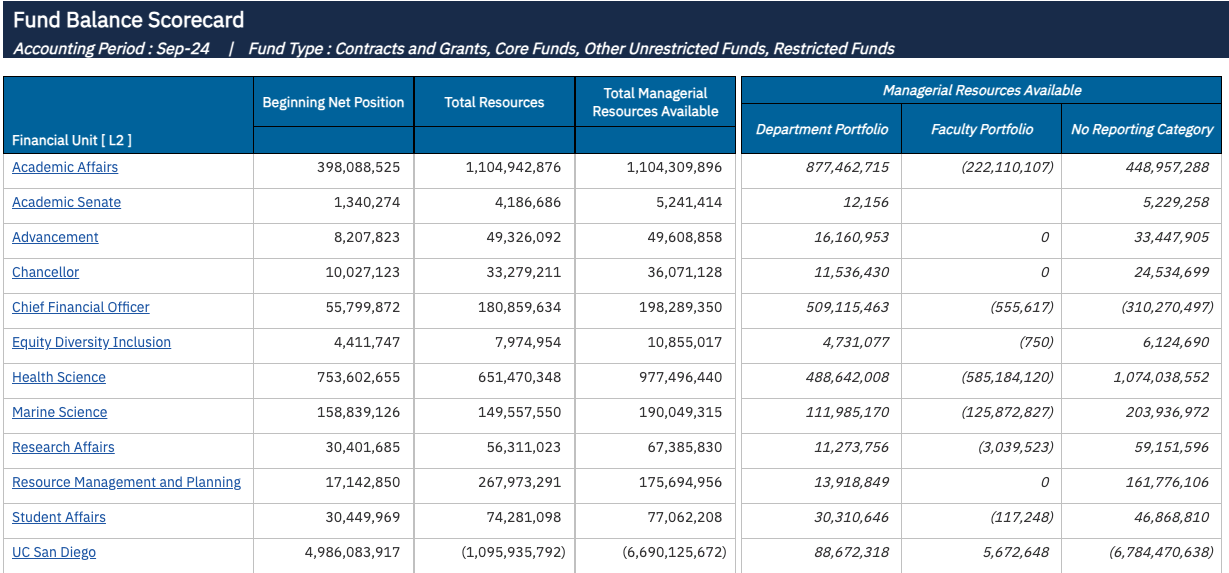
Task: Select Total Managerial Resources Available header
Action: pos(655,102)
